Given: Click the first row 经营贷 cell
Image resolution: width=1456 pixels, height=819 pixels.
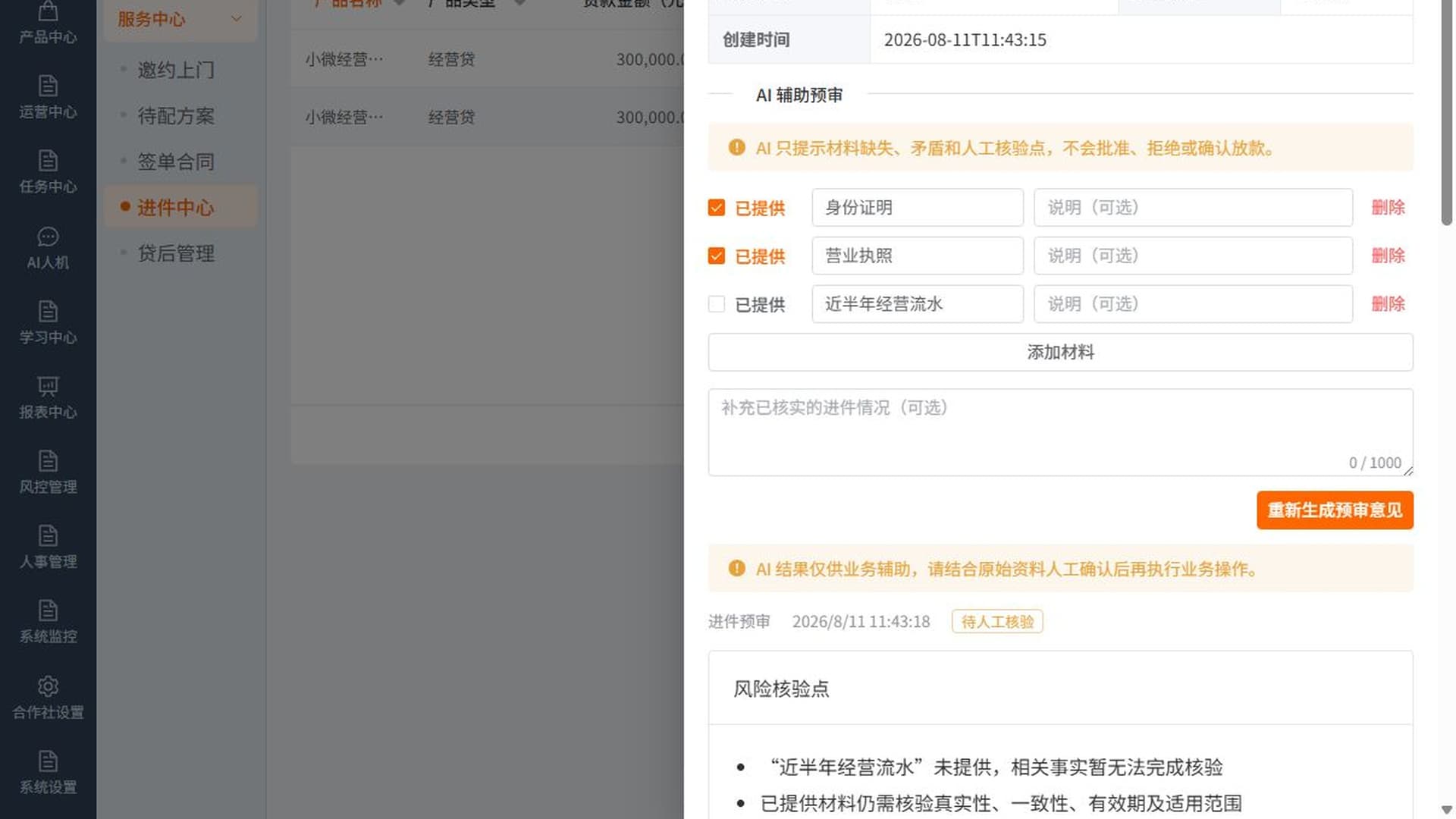Looking at the screenshot, I should [x=452, y=59].
